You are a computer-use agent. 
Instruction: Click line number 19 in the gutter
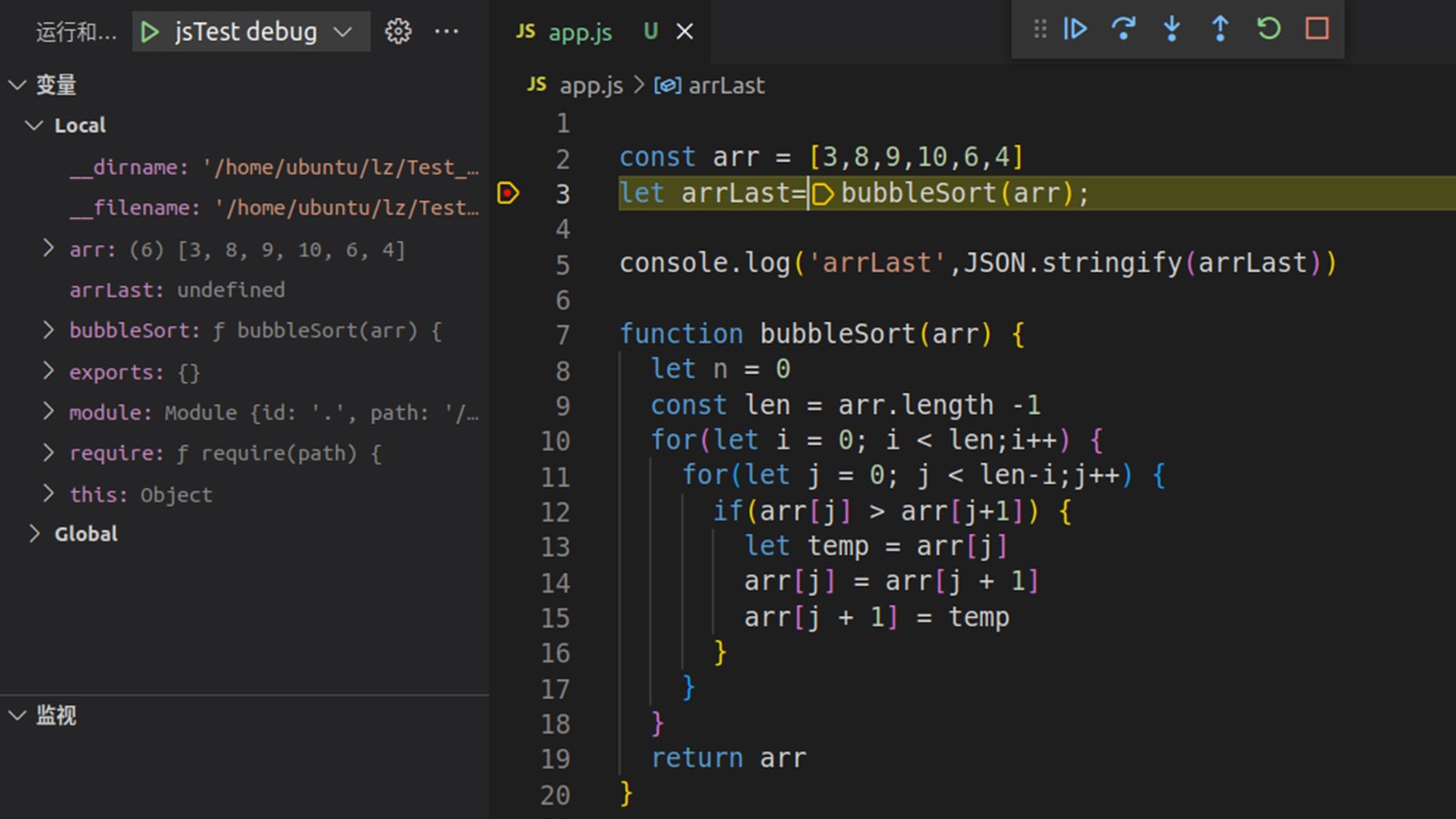coord(555,759)
